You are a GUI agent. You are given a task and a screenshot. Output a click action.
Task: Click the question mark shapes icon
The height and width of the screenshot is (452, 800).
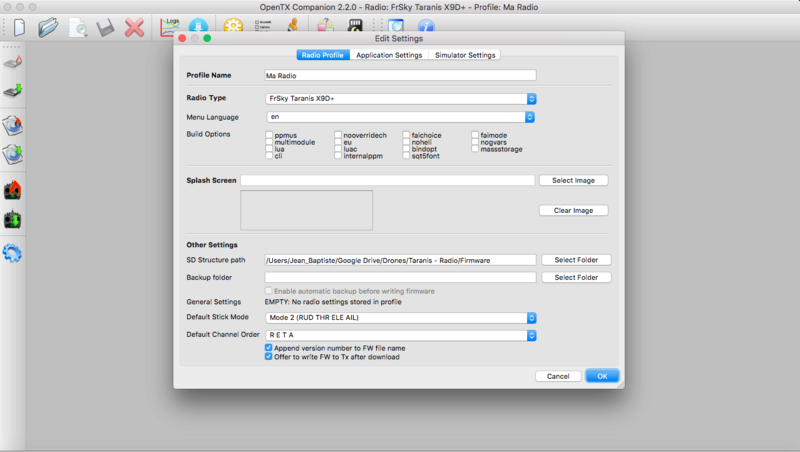[x=326, y=26]
